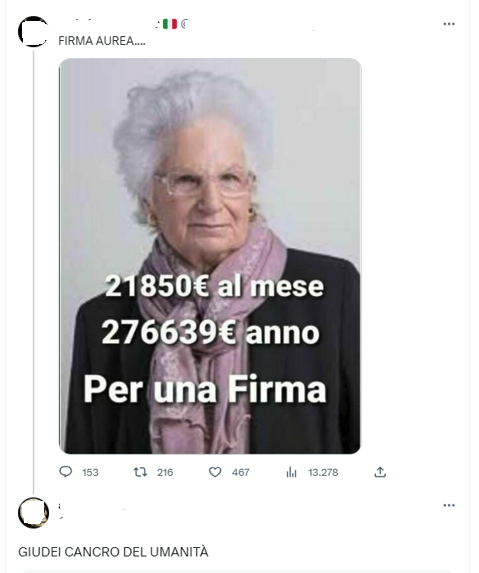Open view analytics bar chart icon
The image size is (479, 573).
tap(291, 472)
